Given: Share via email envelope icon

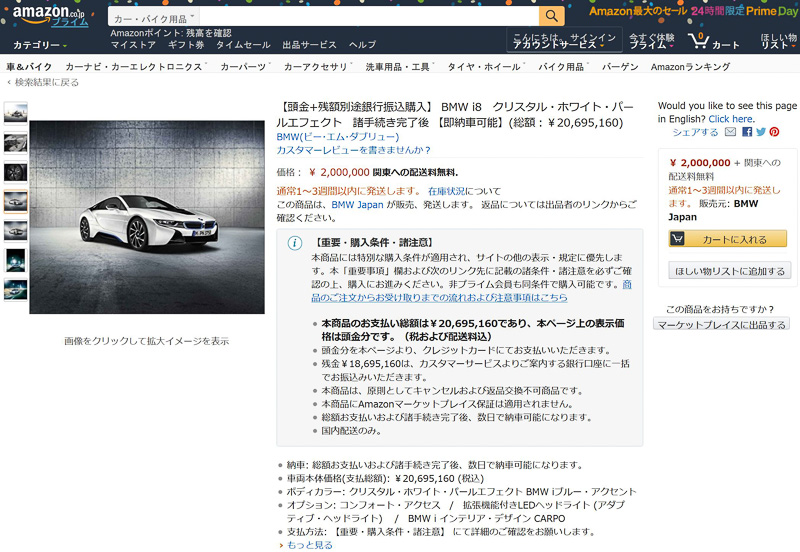Looking at the screenshot, I should 731,132.
